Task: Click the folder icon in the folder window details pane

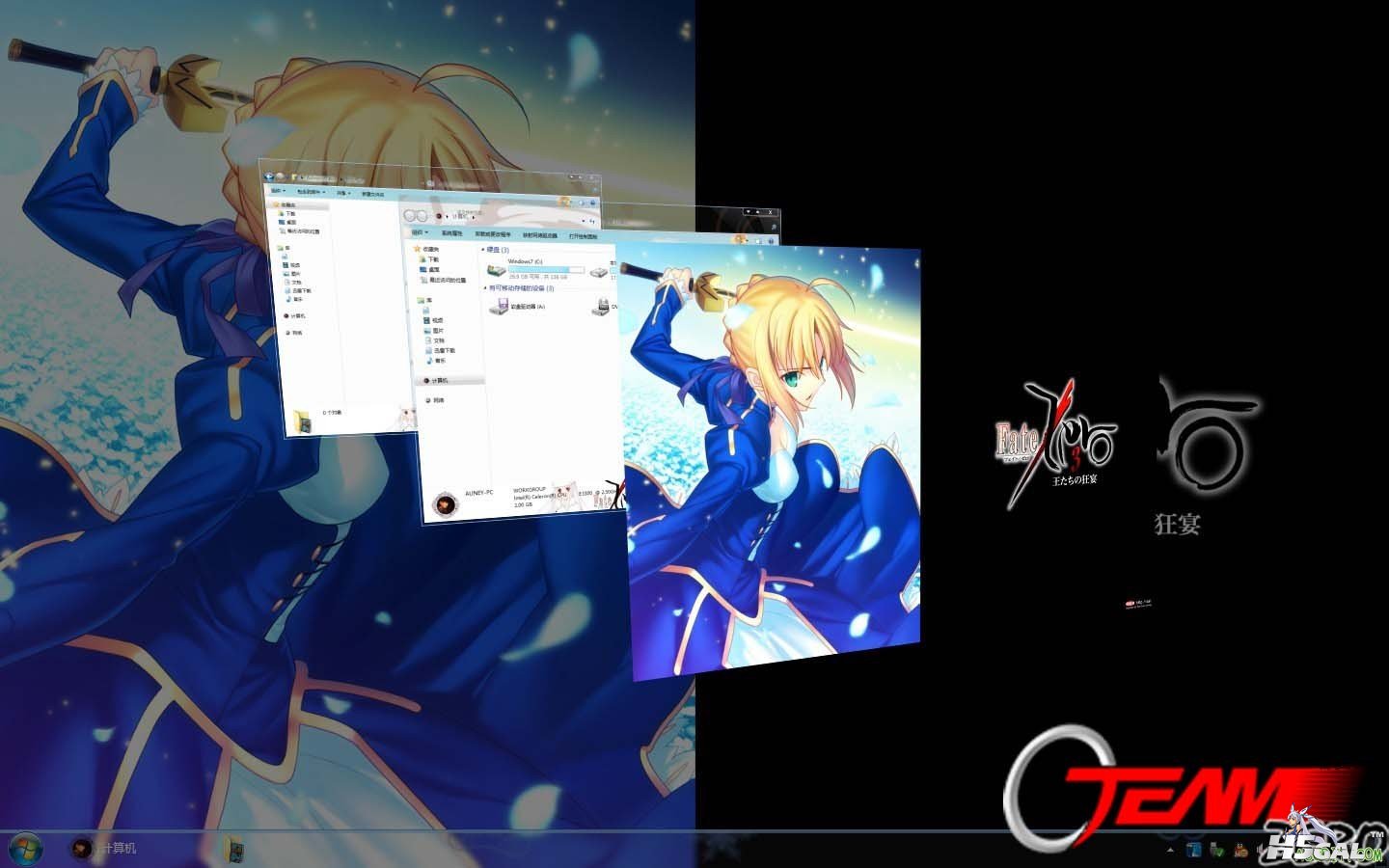Action: pos(303,422)
